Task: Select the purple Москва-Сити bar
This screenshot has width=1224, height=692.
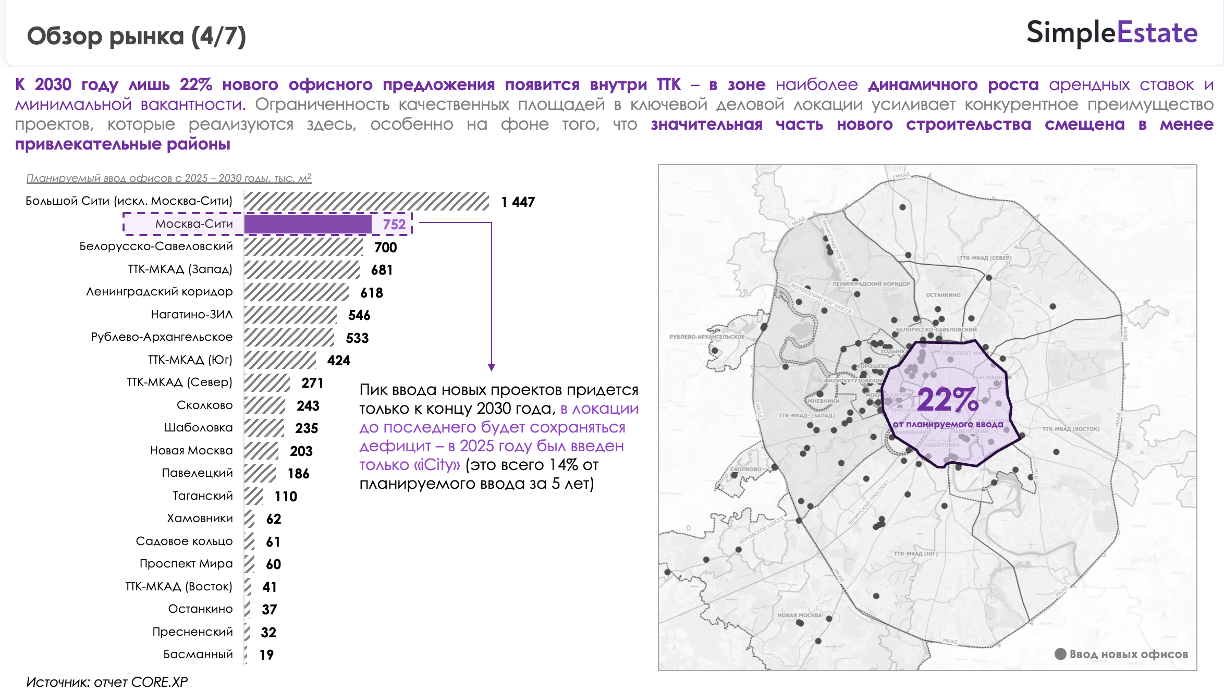Action: tap(308, 224)
